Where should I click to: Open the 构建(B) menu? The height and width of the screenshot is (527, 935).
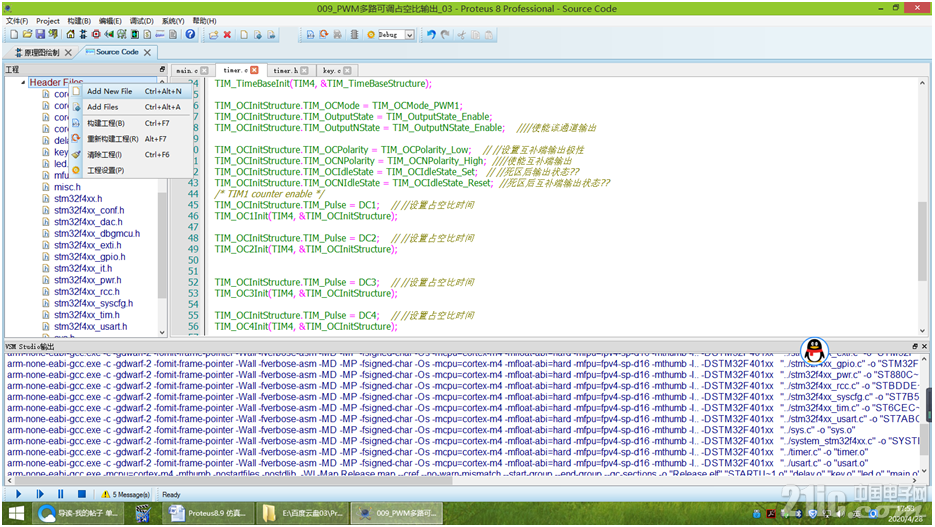pyautogui.click(x=79, y=21)
